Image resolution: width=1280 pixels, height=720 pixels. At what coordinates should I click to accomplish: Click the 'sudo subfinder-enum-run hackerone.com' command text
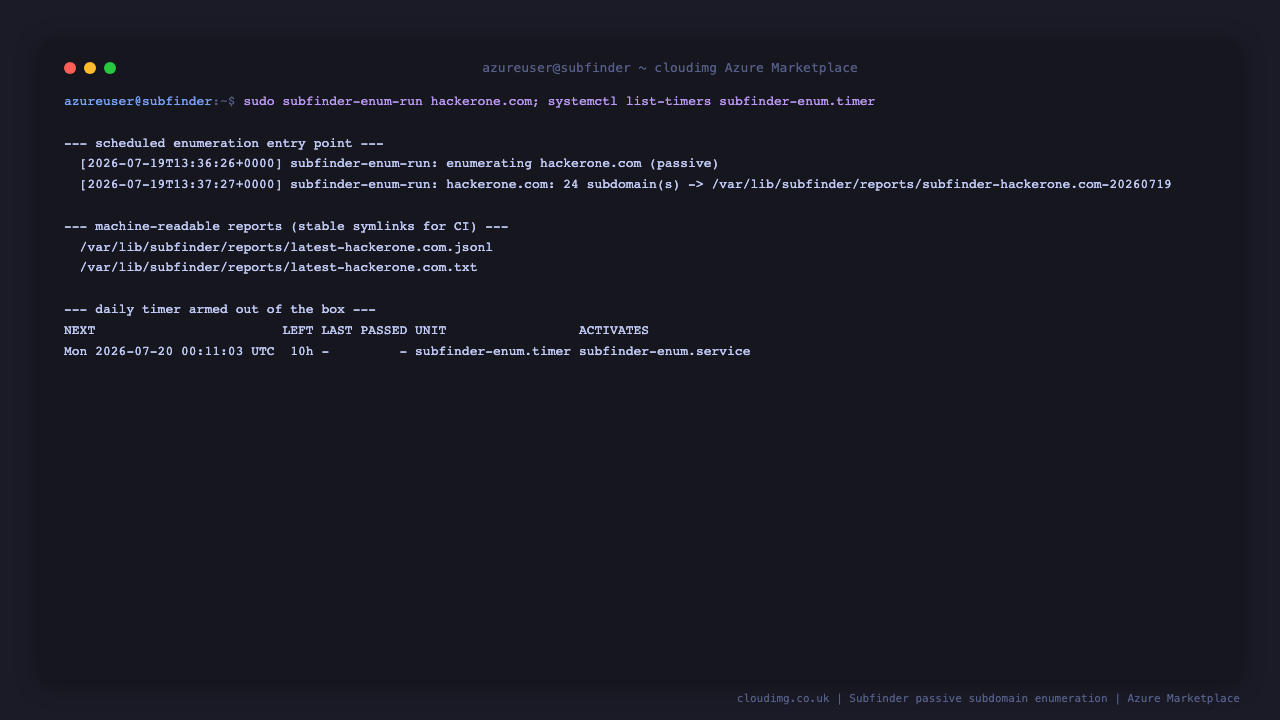click(388, 101)
